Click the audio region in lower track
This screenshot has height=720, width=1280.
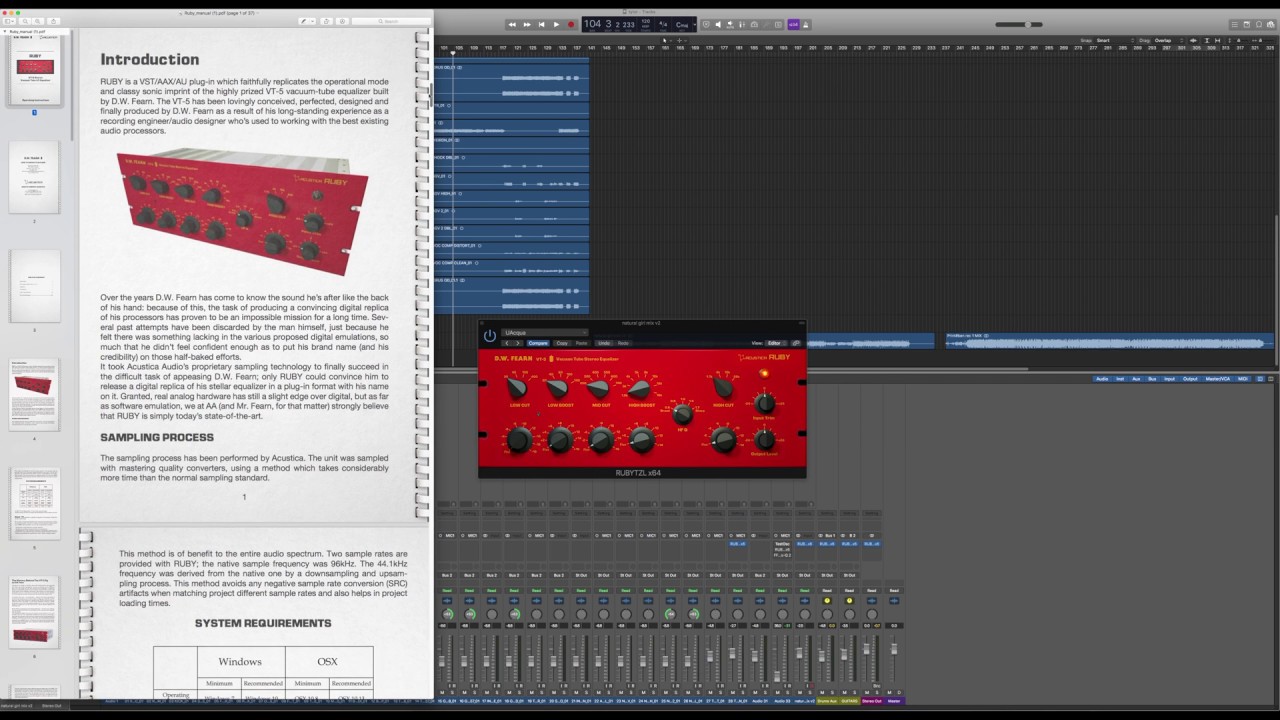point(1110,342)
